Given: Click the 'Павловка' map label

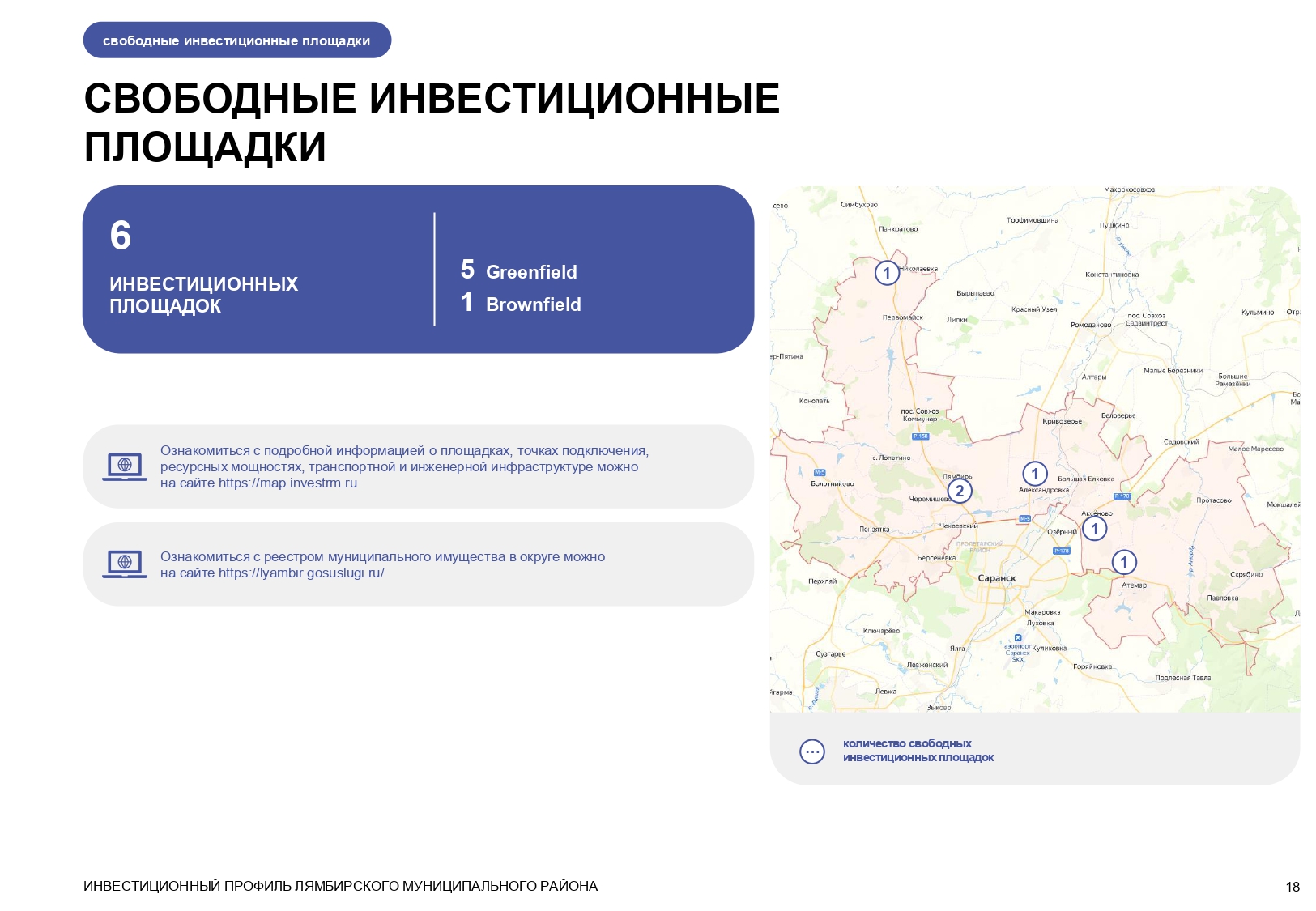Looking at the screenshot, I should click(x=1223, y=598).
